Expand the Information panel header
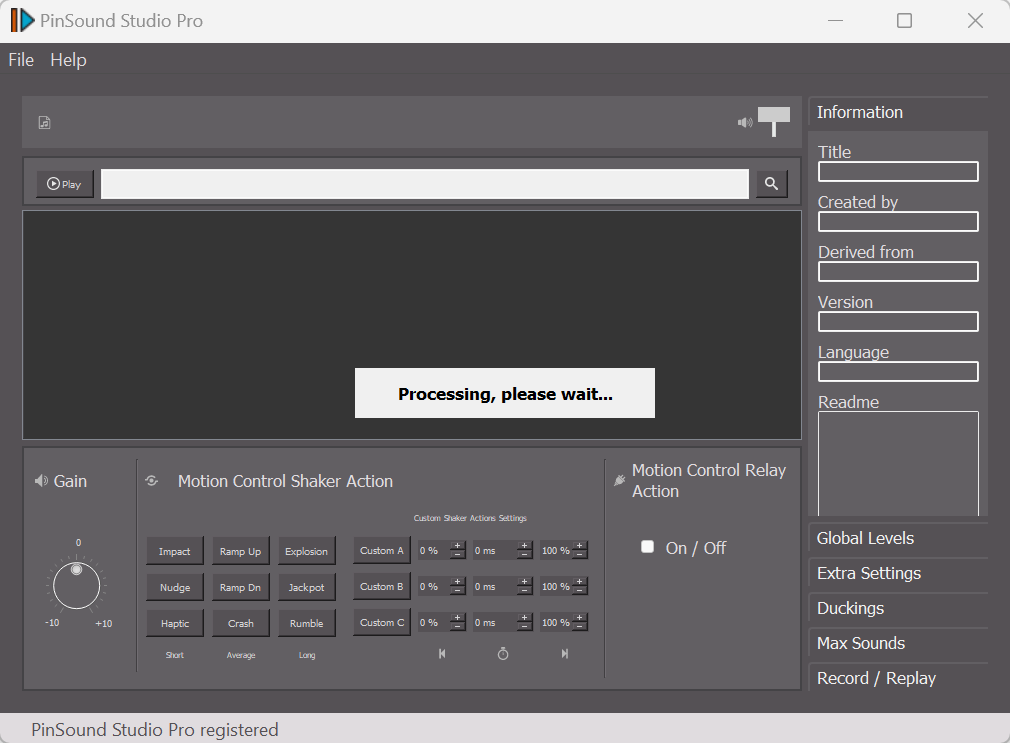Viewport: 1010px width, 743px height. pos(898,112)
